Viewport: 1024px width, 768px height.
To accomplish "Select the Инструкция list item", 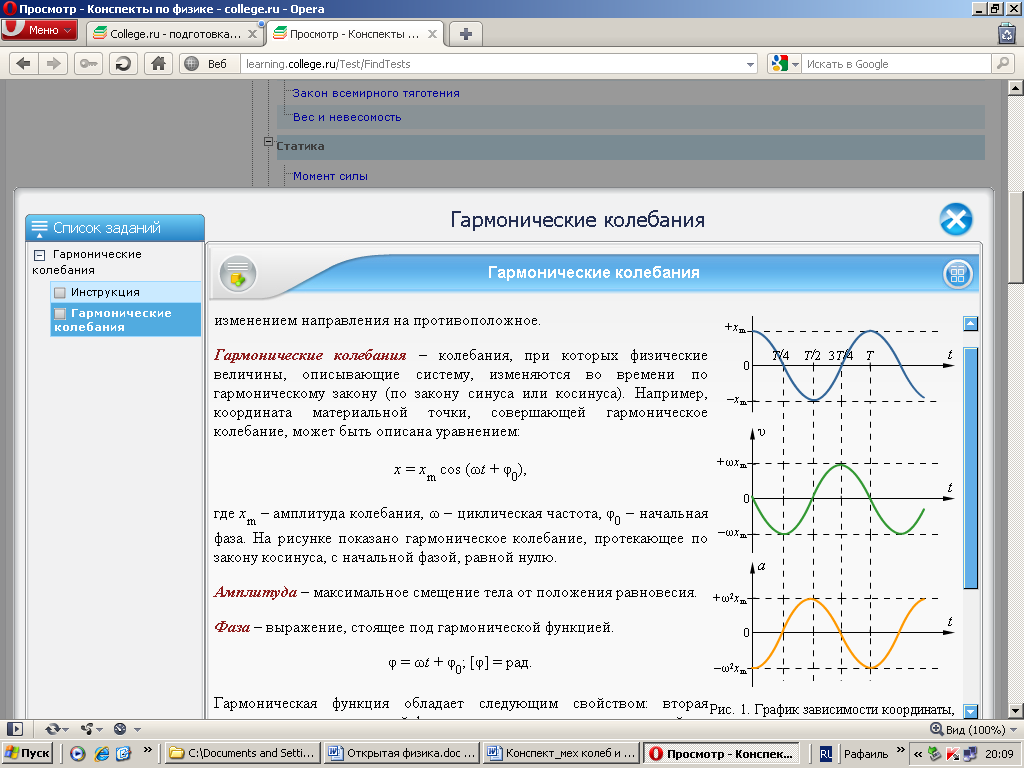I will tap(125, 292).
